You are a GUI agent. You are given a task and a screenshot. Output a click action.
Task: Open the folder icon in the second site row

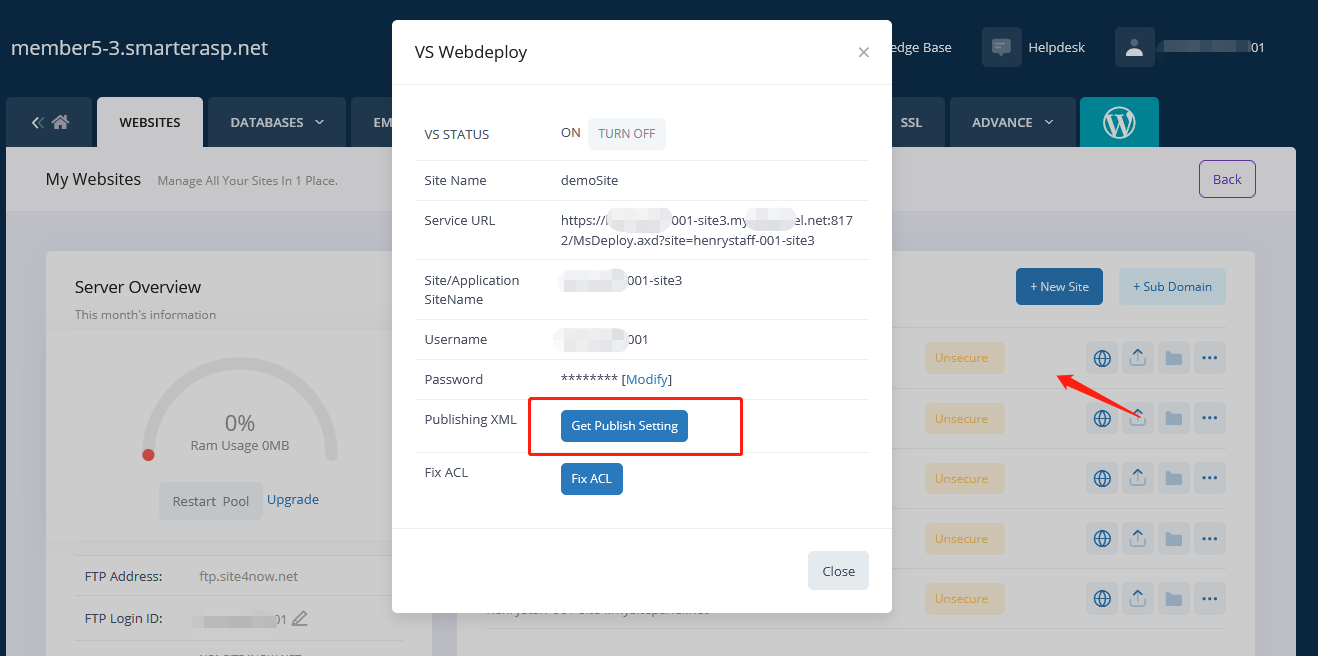(x=1173, y=418)
